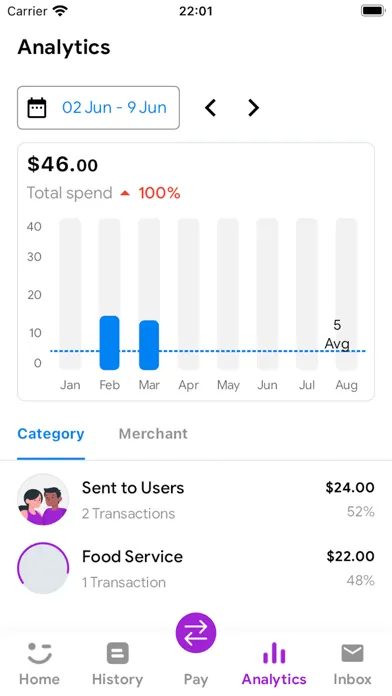Open the Home tab smiley icon
The image size is (392, 696).
coord(40,653)
